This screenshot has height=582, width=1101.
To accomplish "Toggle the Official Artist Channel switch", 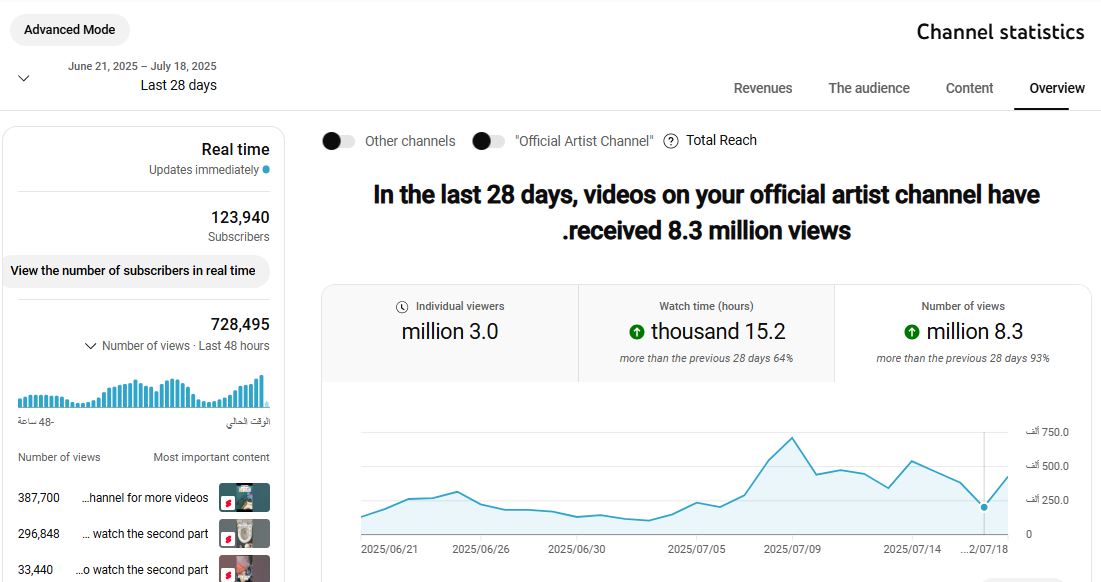I will tap(488, 141).
